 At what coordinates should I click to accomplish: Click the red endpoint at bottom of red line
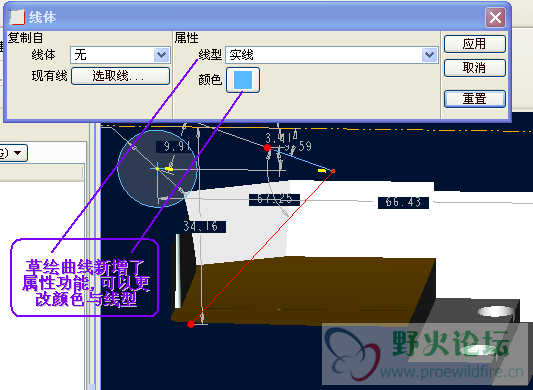tap(191, 324)
